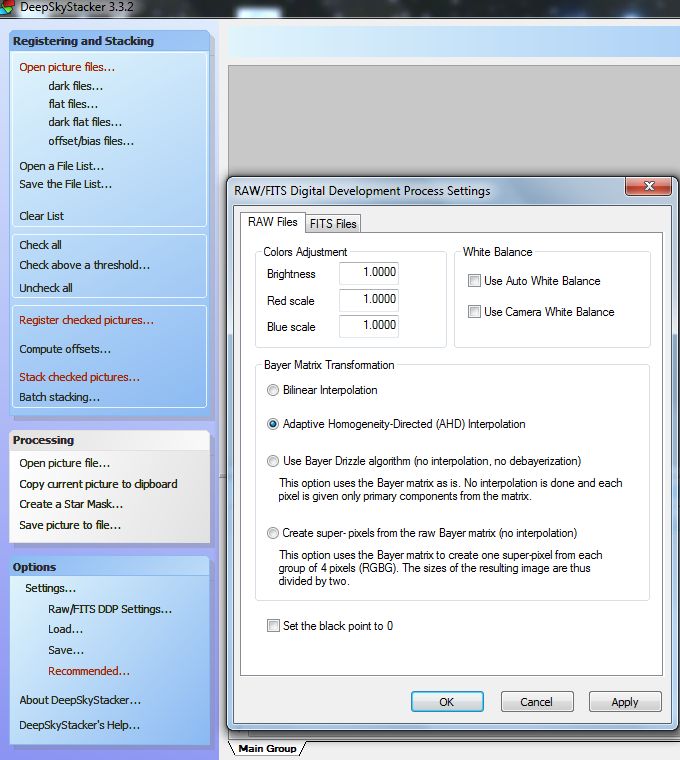Click Uncheck all
Screen dimensions: 680x760
point(46,288)
